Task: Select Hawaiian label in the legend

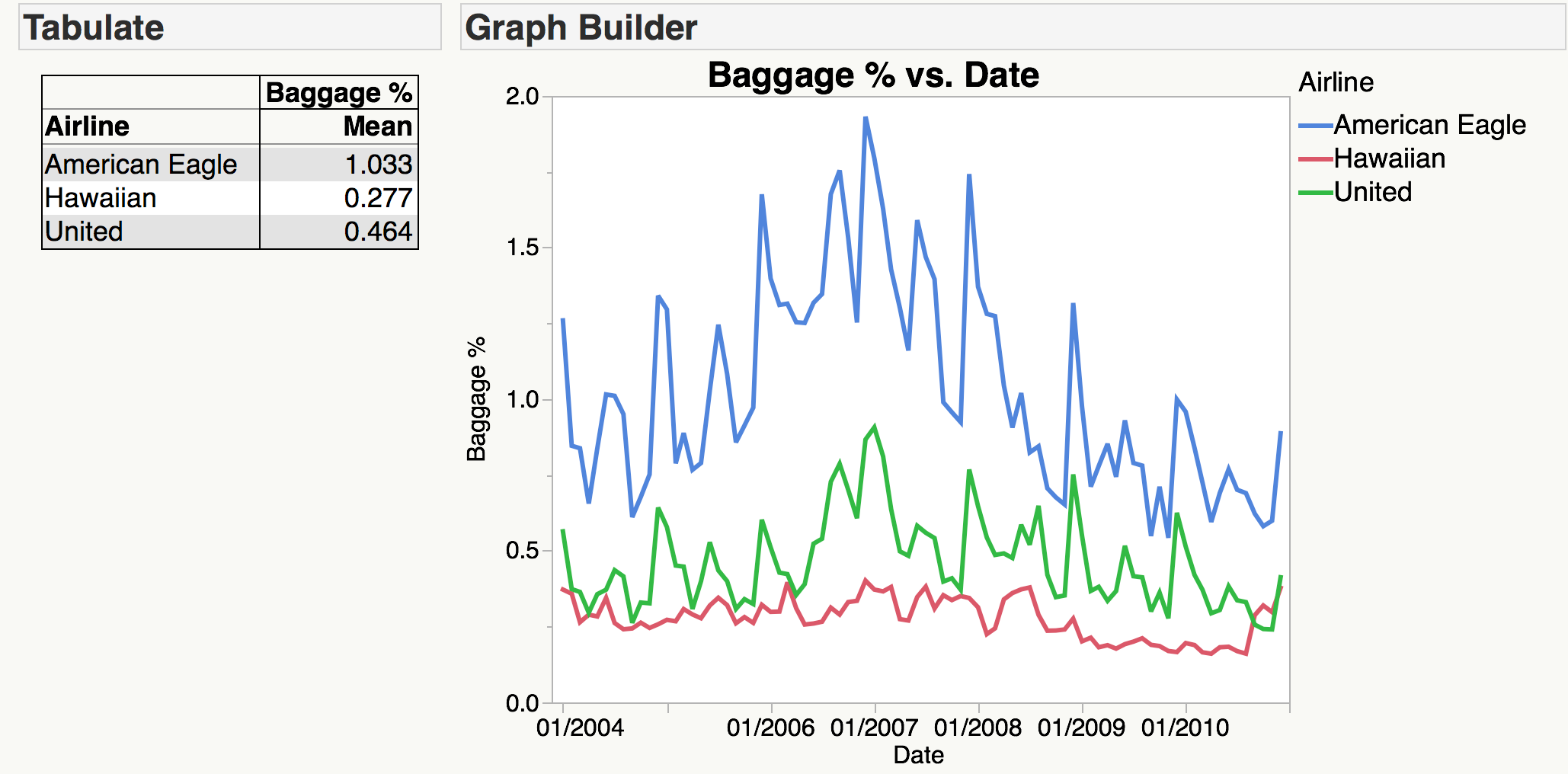Action: (1390, 158)
